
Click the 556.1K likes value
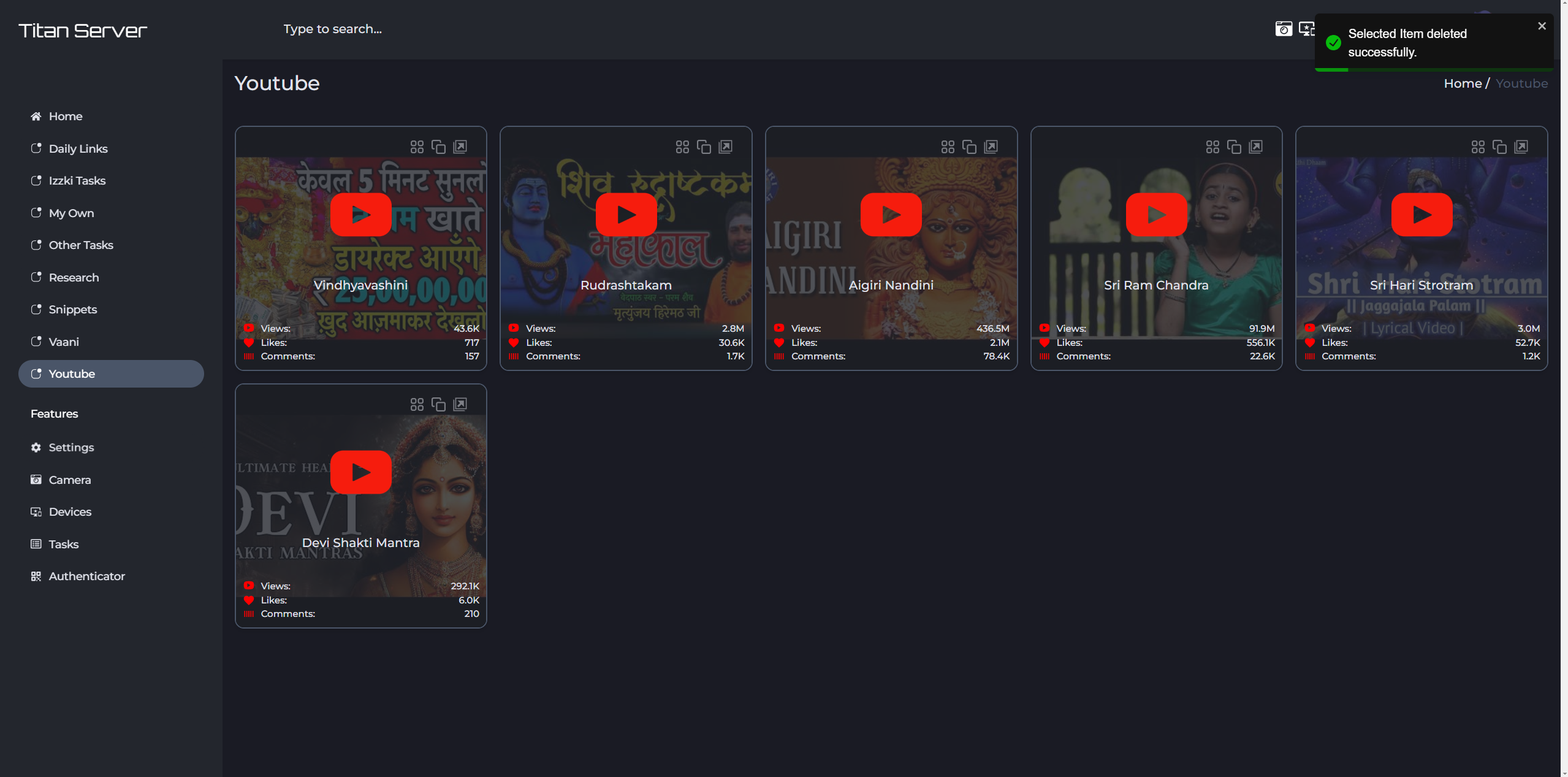click(1260, 343)
